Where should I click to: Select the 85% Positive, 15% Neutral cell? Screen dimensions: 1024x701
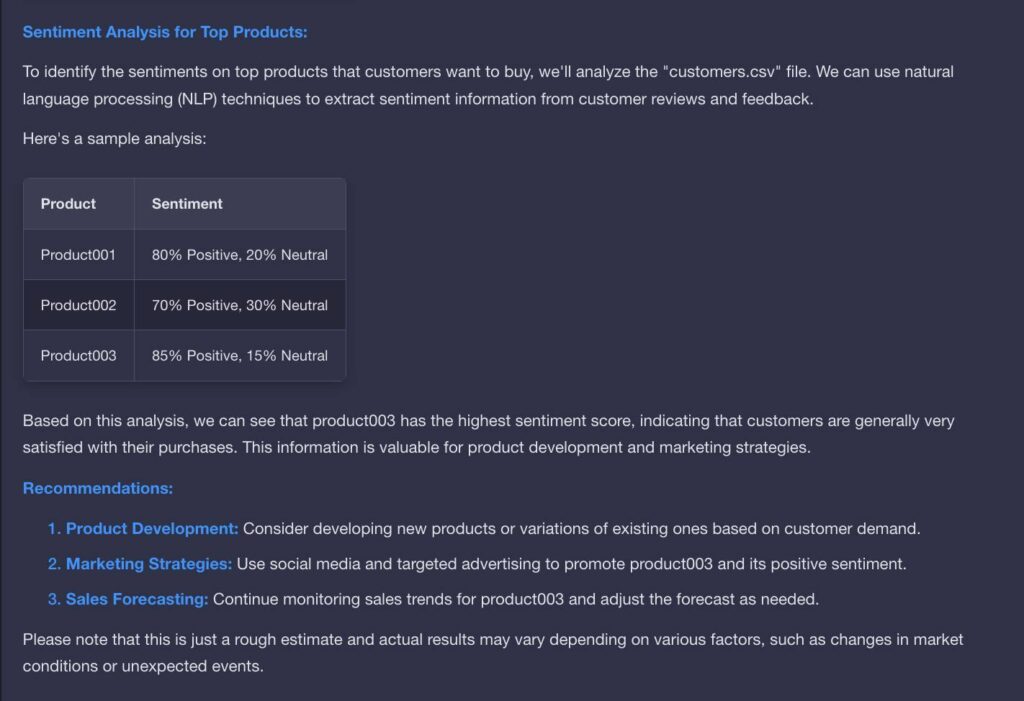240,355
